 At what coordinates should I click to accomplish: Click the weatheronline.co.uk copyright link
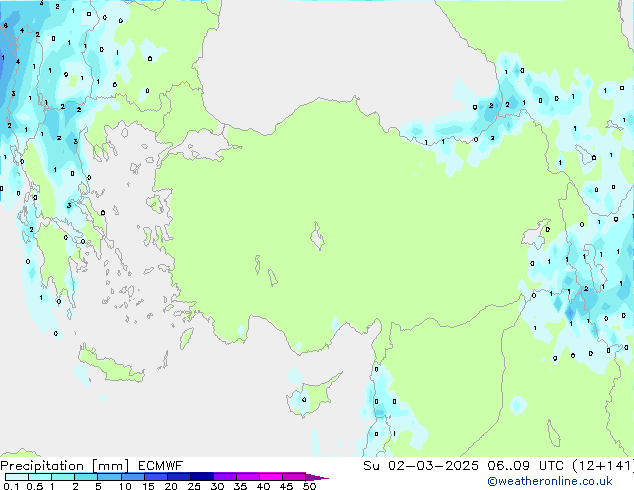(x=550, y=481)
